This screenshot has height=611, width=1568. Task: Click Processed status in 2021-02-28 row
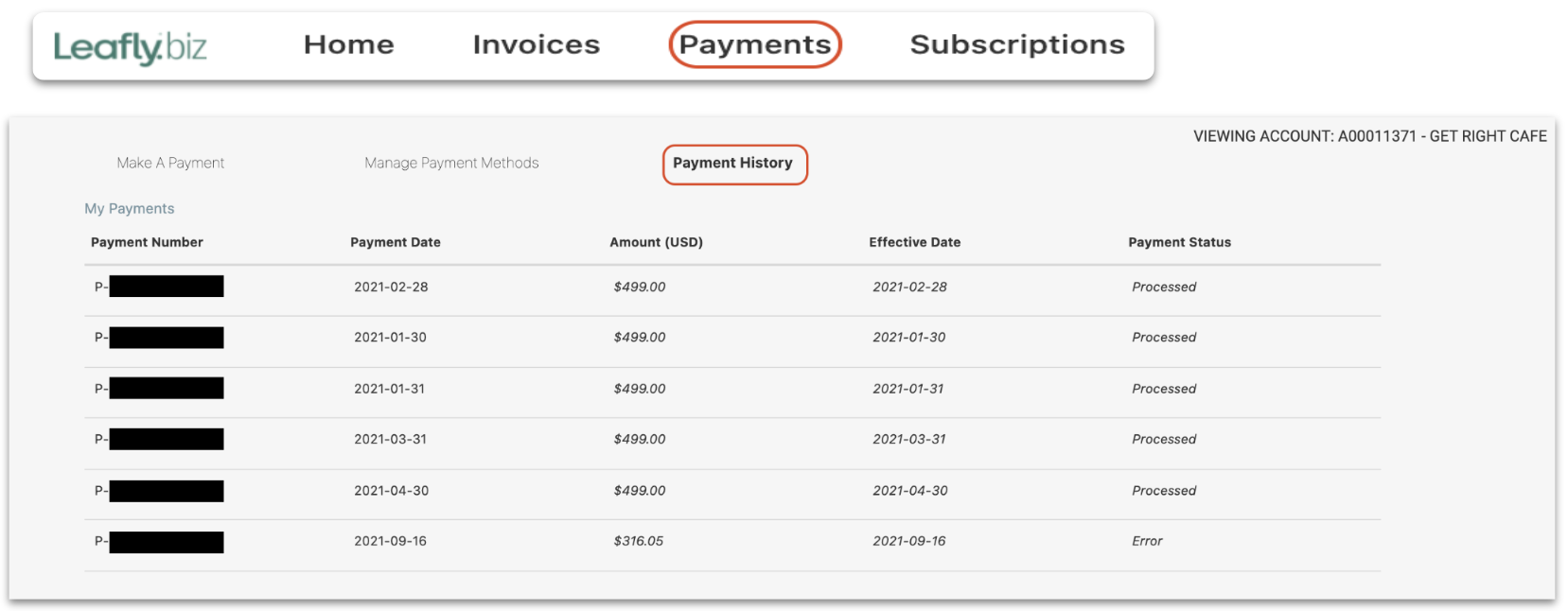[1164, 287]
